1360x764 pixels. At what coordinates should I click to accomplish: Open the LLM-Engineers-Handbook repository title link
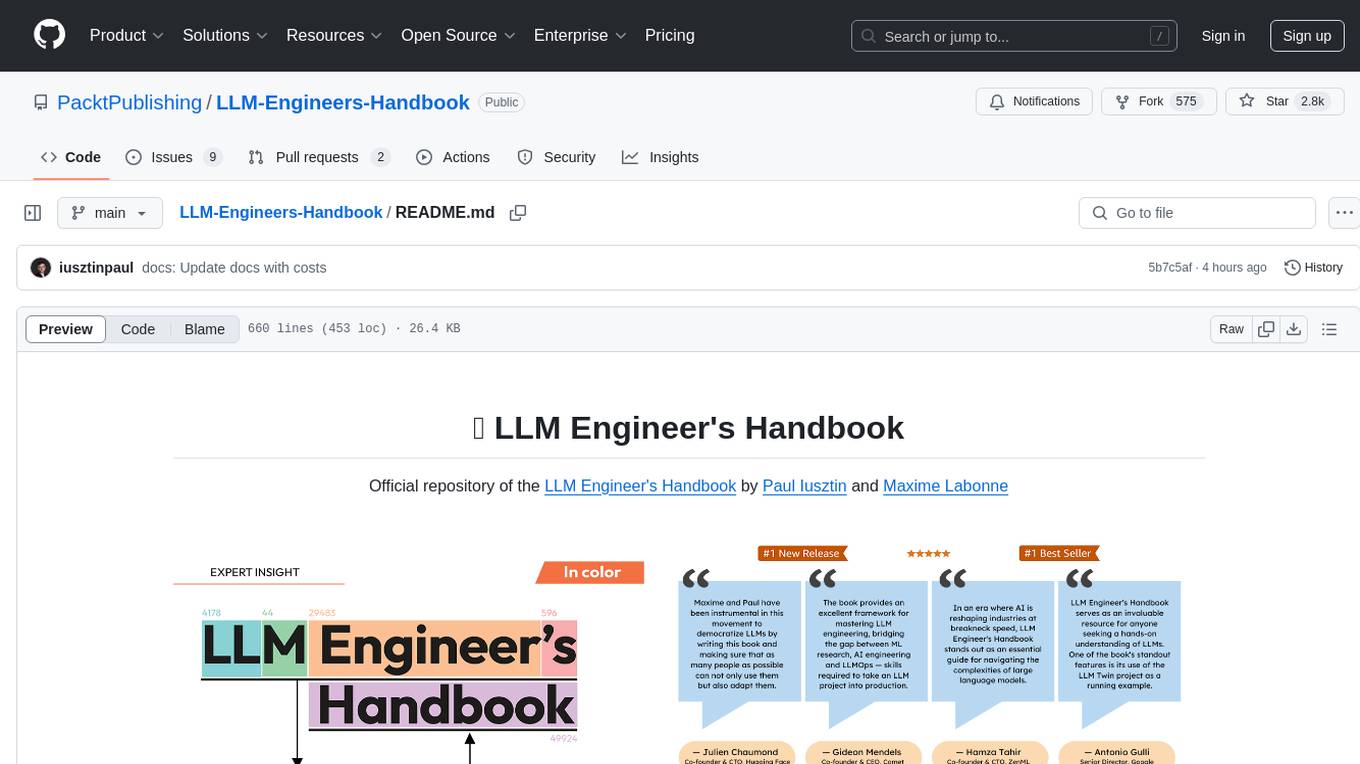point(343,102)
